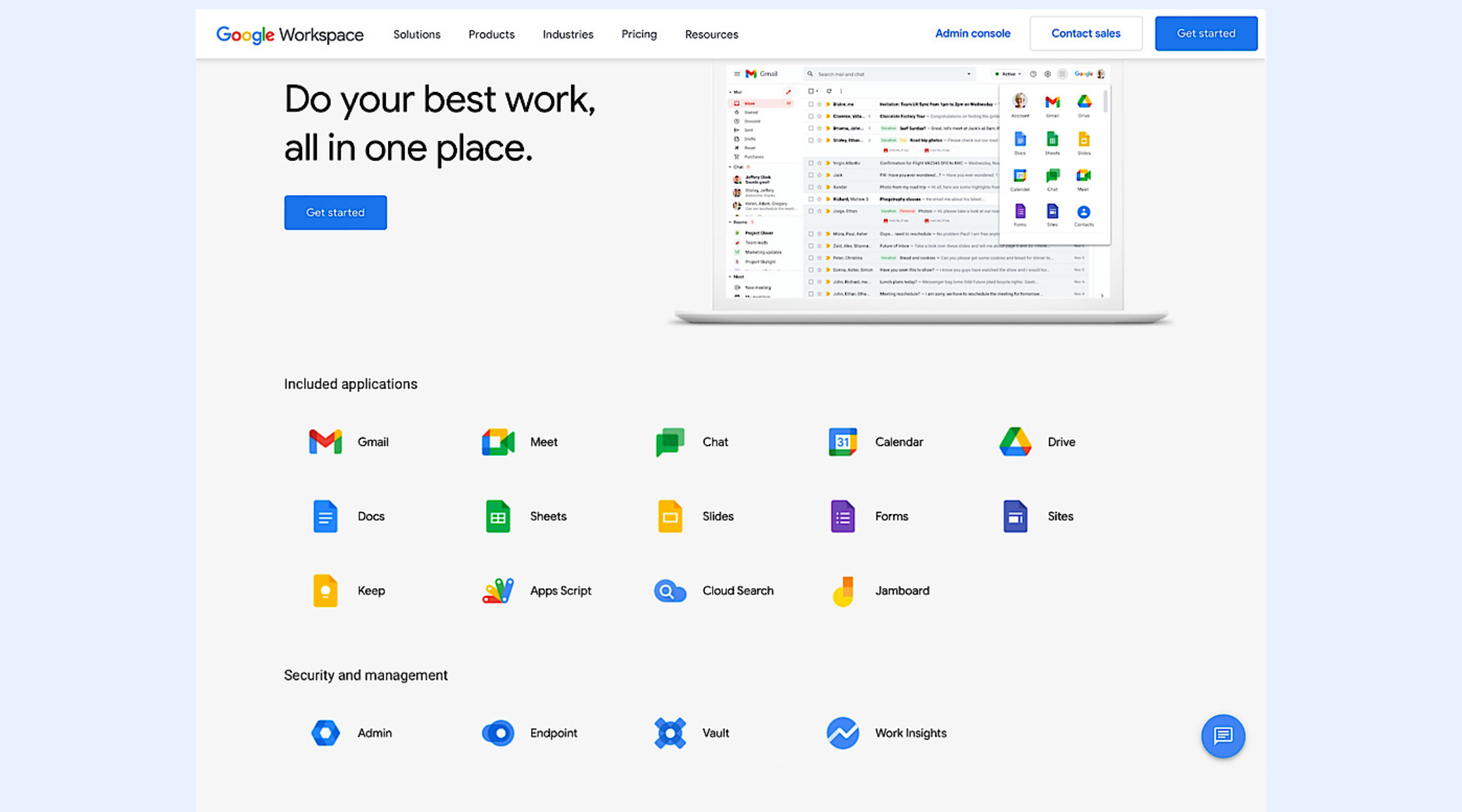
Task: Open the Keep app icon
Action: [x=325, y=591]
